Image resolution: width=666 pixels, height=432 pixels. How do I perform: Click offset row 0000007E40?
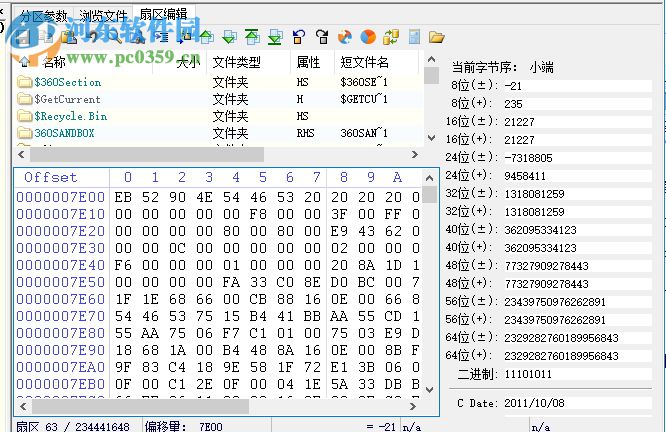61,265
